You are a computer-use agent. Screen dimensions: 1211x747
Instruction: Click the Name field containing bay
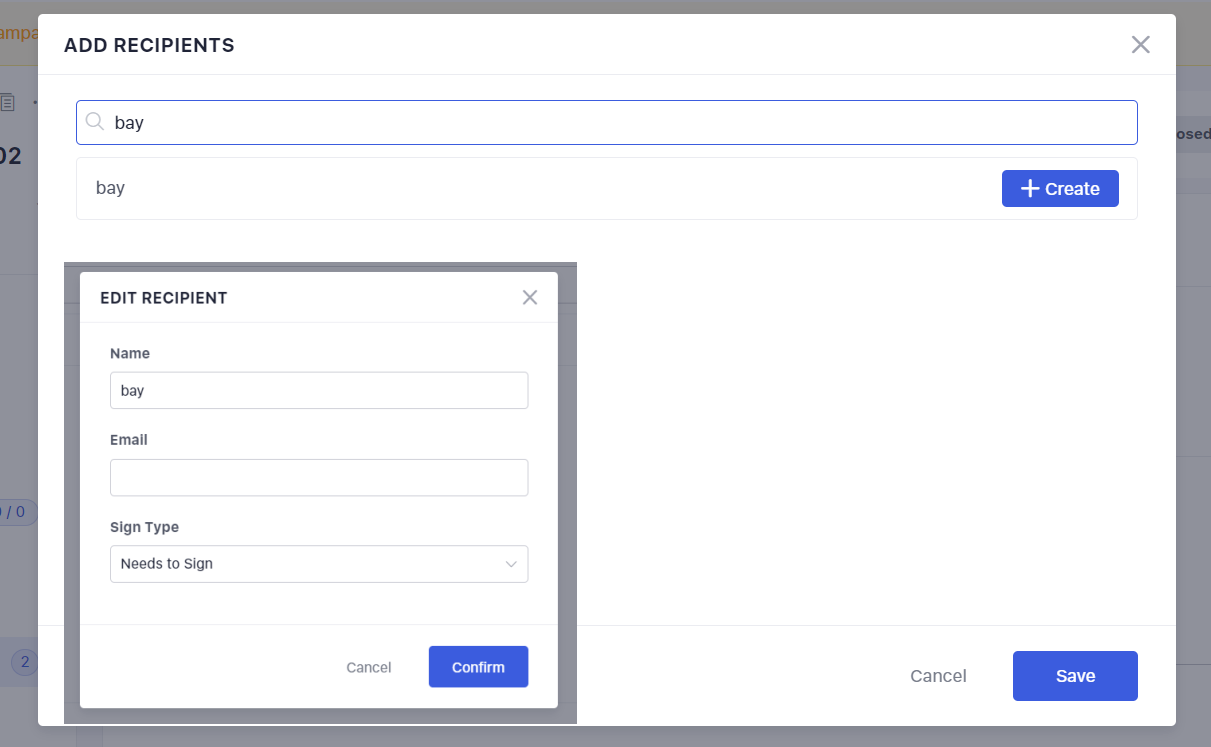318,390
